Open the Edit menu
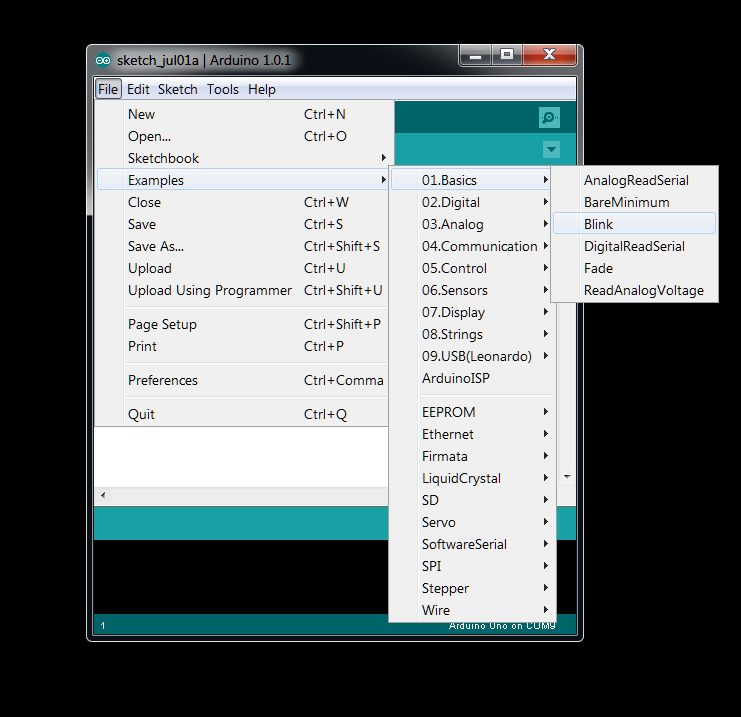 [x=138, y=89]
